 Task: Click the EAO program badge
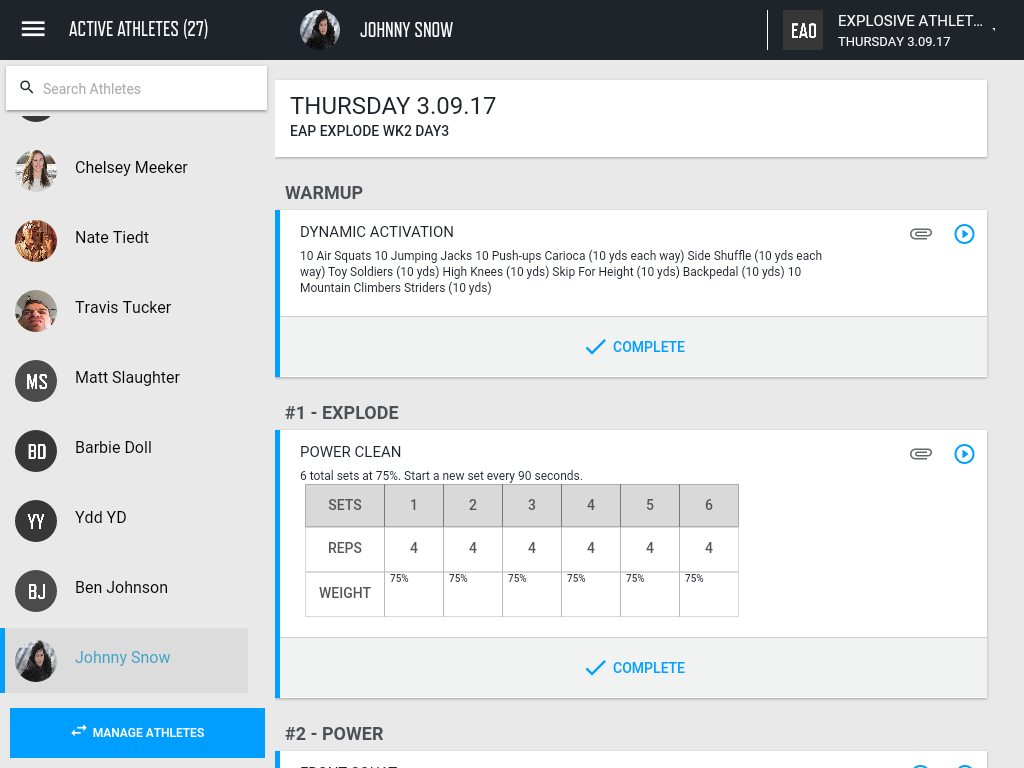[x=803, y=30]
